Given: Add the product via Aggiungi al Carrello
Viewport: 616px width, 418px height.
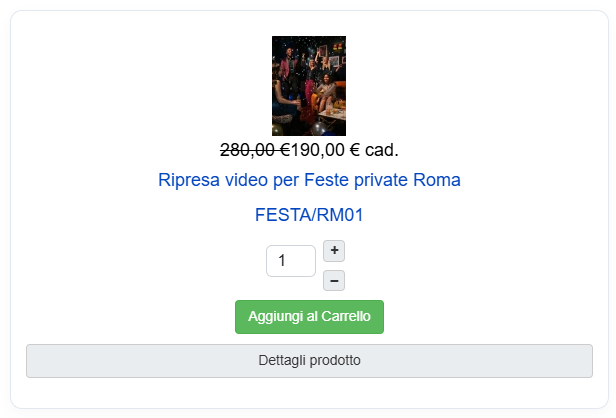Looking at the screenshot, I should pos(310,317).
